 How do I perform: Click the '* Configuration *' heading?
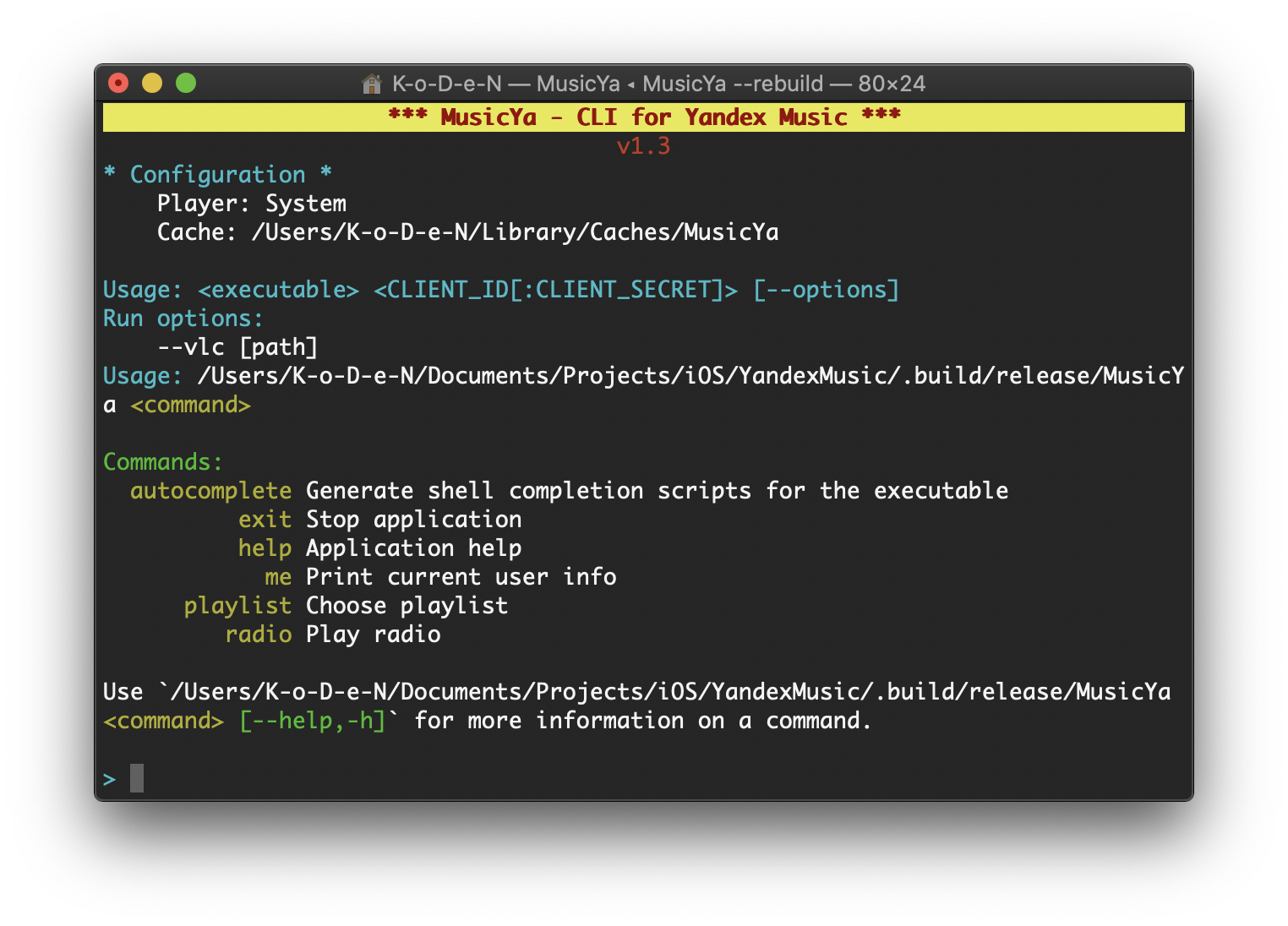coord(218,175)
